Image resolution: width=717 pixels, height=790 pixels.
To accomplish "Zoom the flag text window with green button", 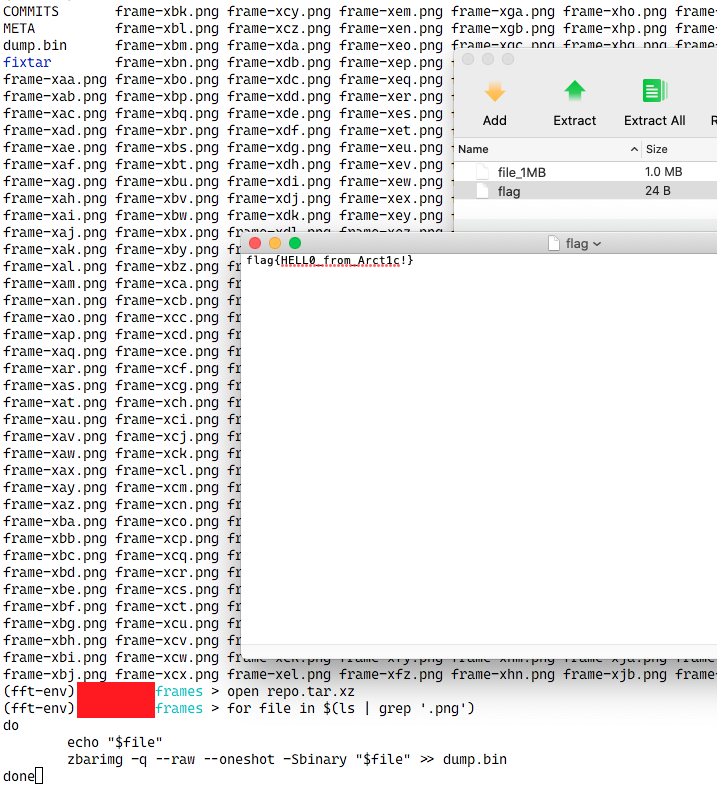I will 295,243.
